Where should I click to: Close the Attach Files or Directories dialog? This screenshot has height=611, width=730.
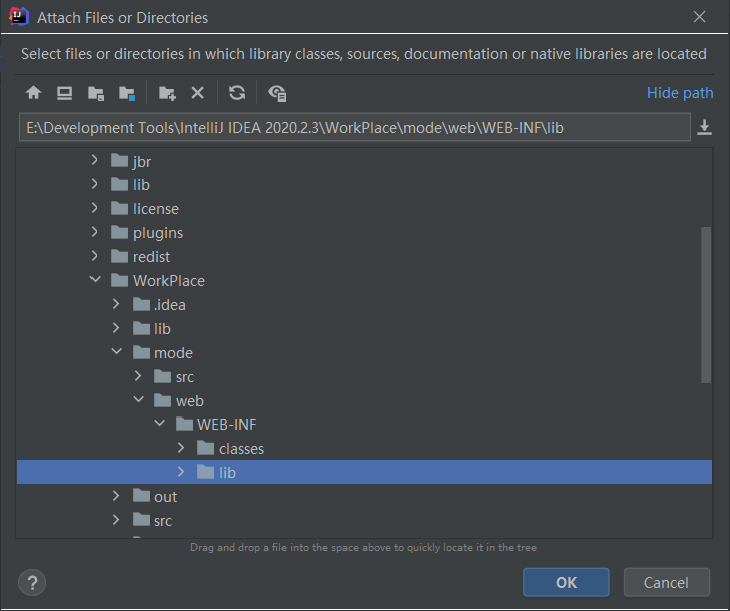click(x=699, y=17)
